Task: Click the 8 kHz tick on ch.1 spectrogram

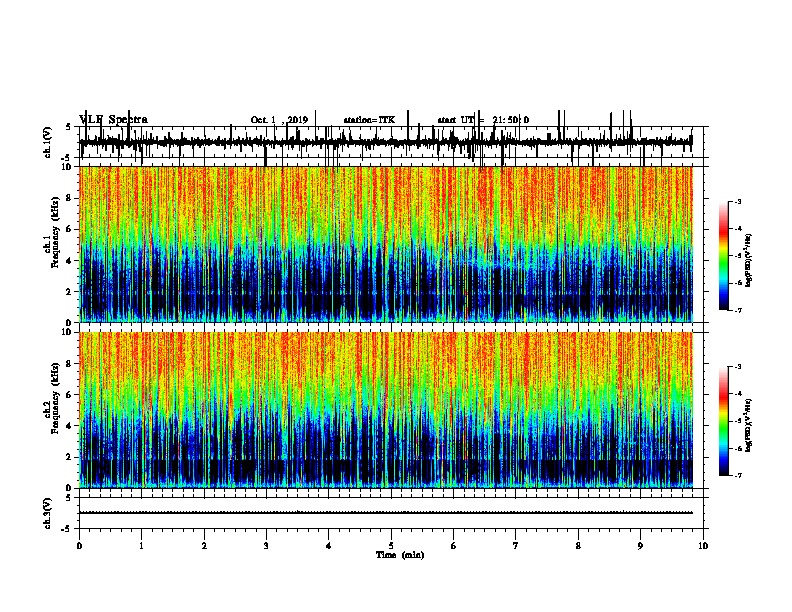Action: 70,198
